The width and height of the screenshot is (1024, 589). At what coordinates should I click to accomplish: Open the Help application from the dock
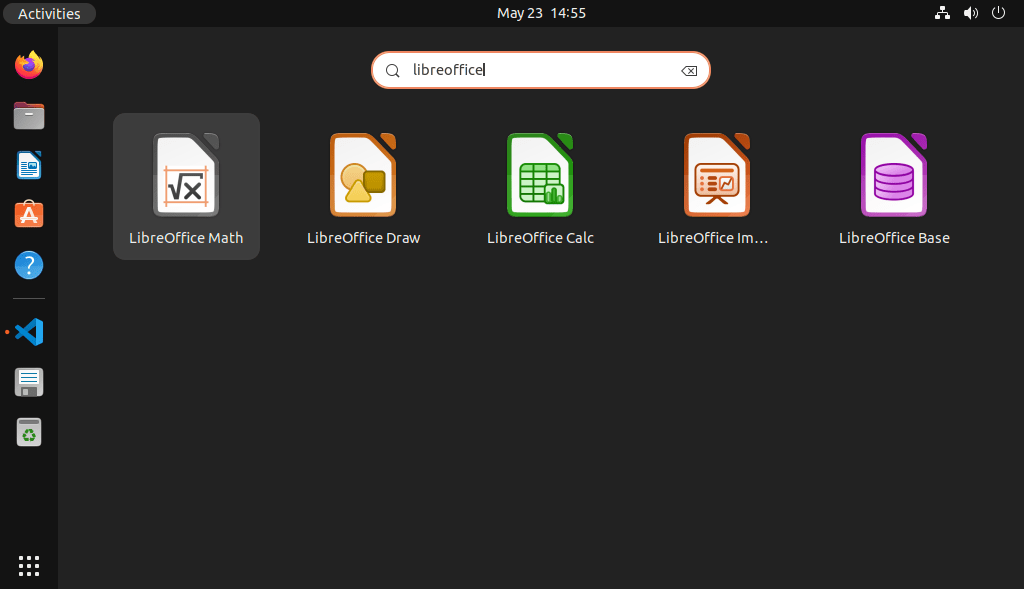pyautogui.click(x=28, y=264)
